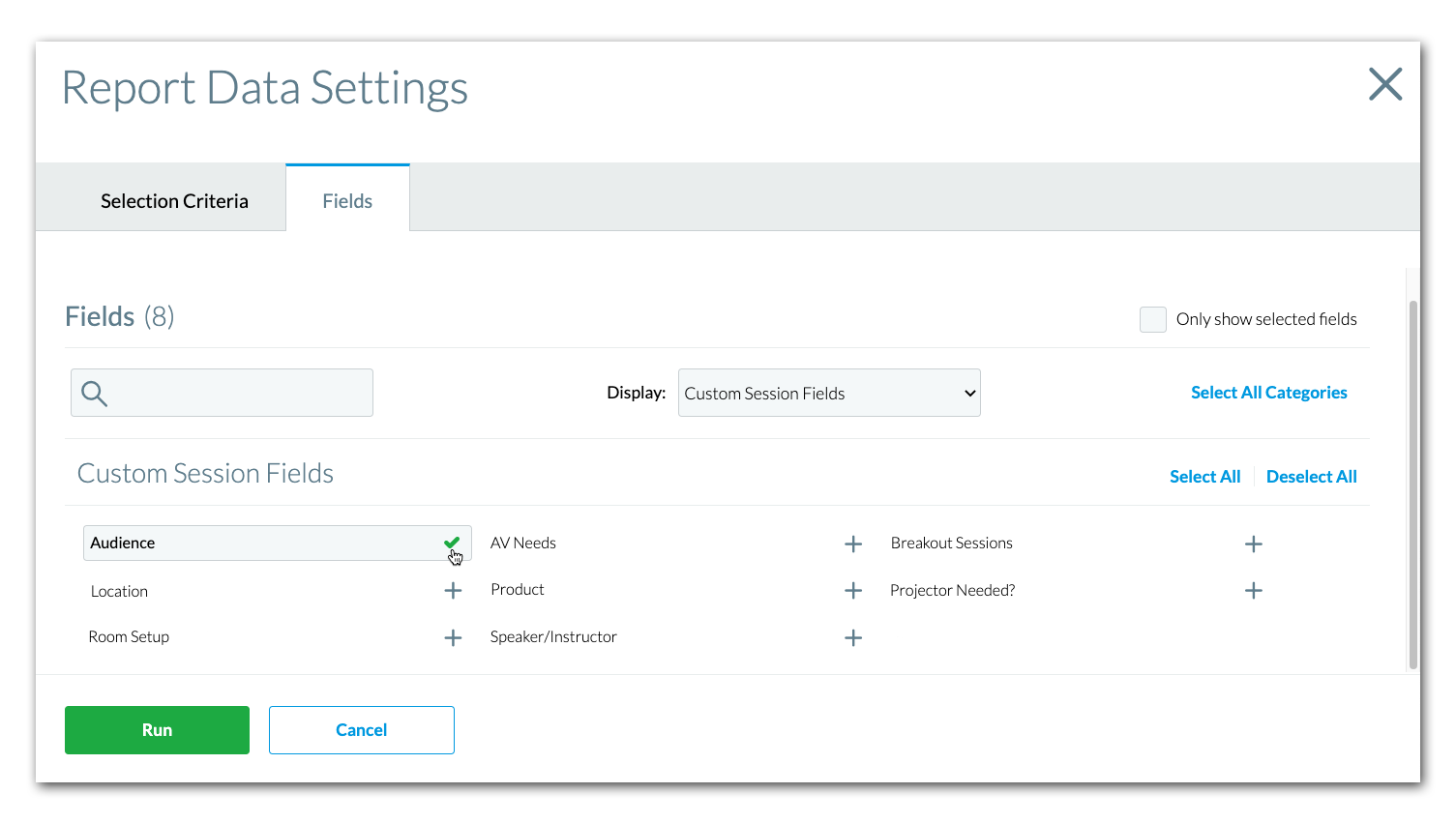Add the Product field with the plus icon
The height and width of the screenshot is (823, 1456).
click(852, 590)
